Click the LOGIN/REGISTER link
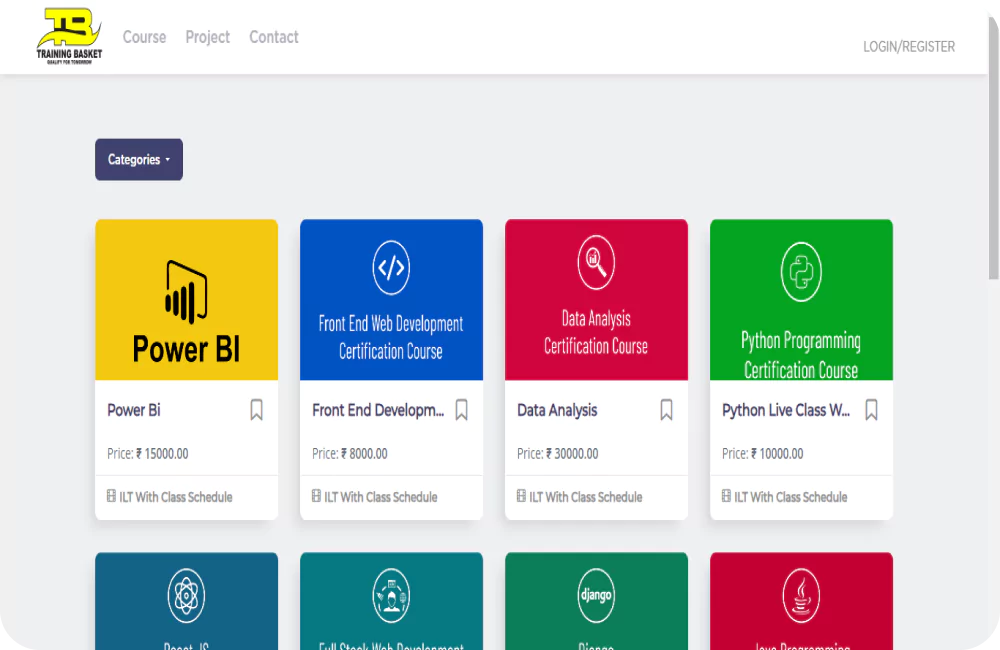This screenshot has height=650, width=1000. pyautogui.click(x=909, y=47)
